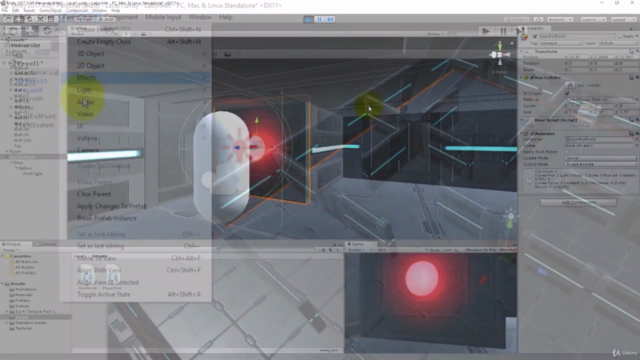Screen dimensions: 640x360
Task: Open the Layer dropdown showing Default
Action: click(x=618, y=43)
